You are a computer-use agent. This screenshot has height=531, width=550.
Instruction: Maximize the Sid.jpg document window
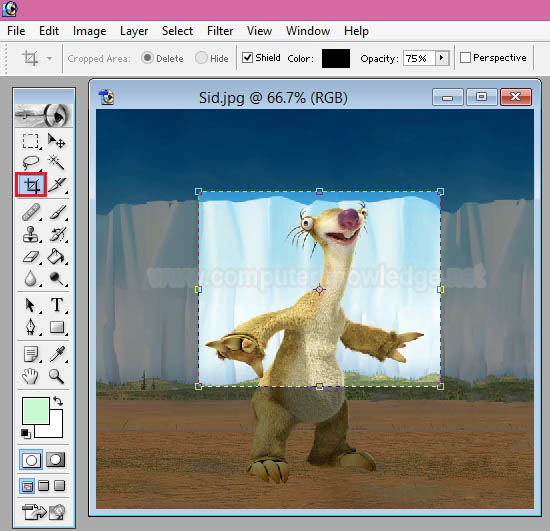(481, 97)
